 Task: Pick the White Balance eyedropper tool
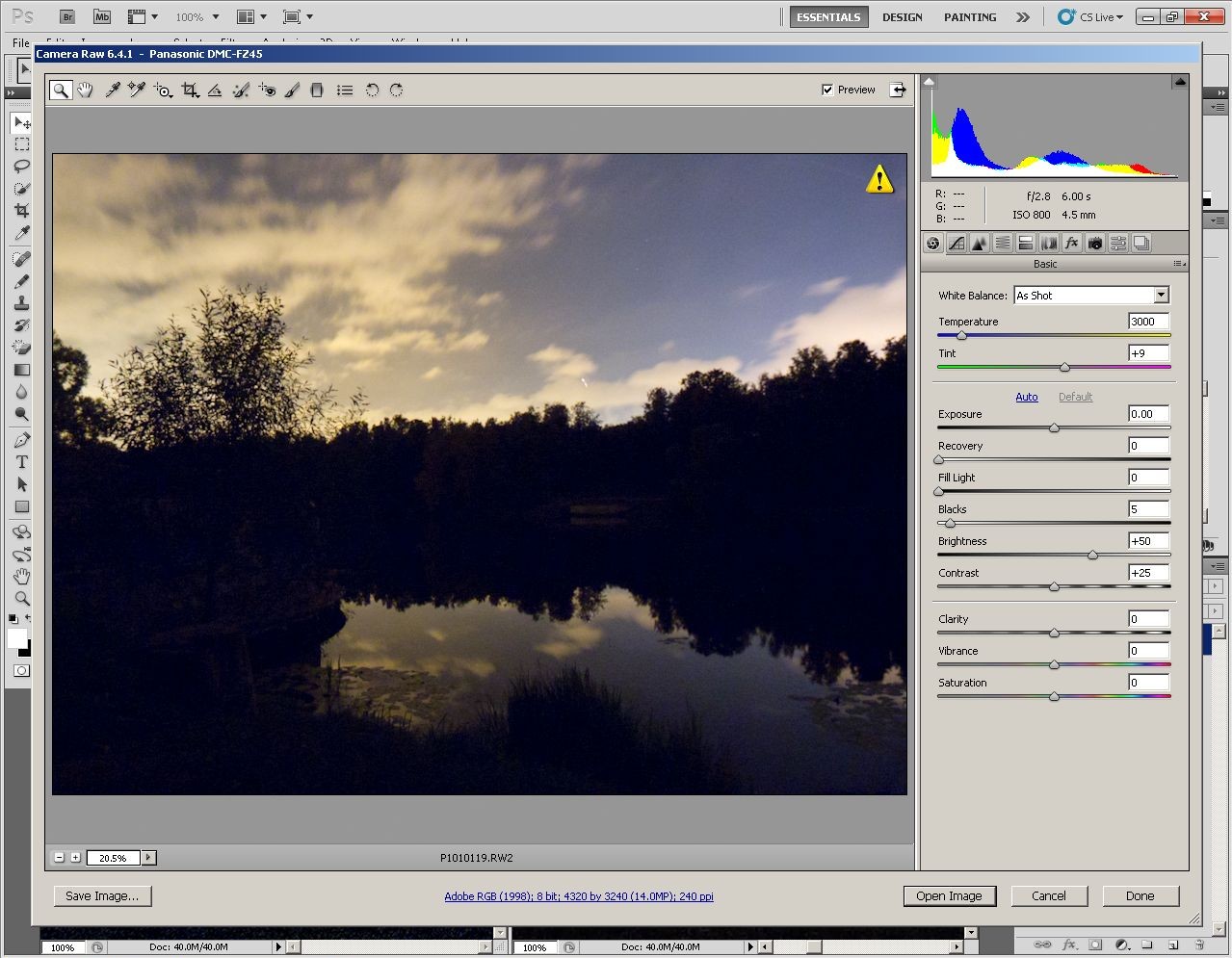tap(113, 90)
